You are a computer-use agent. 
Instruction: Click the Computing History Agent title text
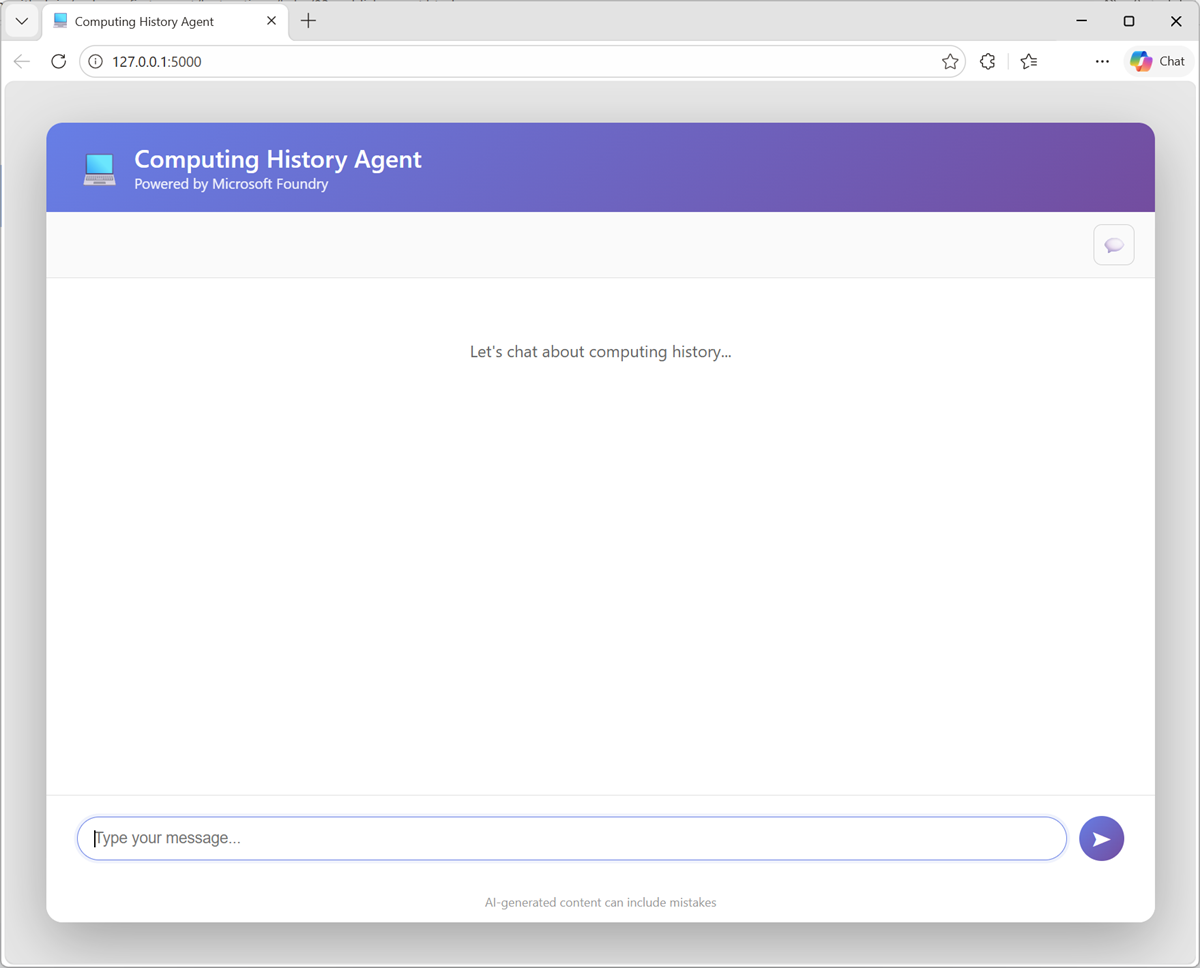point(278,159)
